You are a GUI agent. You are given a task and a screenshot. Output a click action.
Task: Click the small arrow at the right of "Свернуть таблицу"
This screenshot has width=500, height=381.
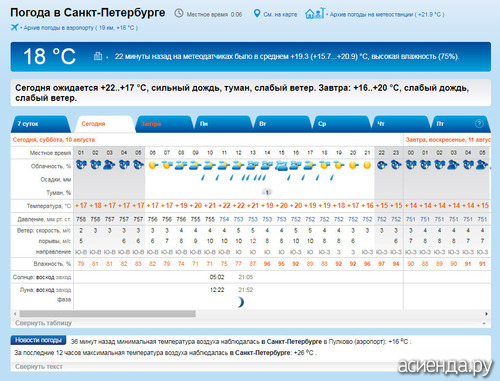[484, 323]
